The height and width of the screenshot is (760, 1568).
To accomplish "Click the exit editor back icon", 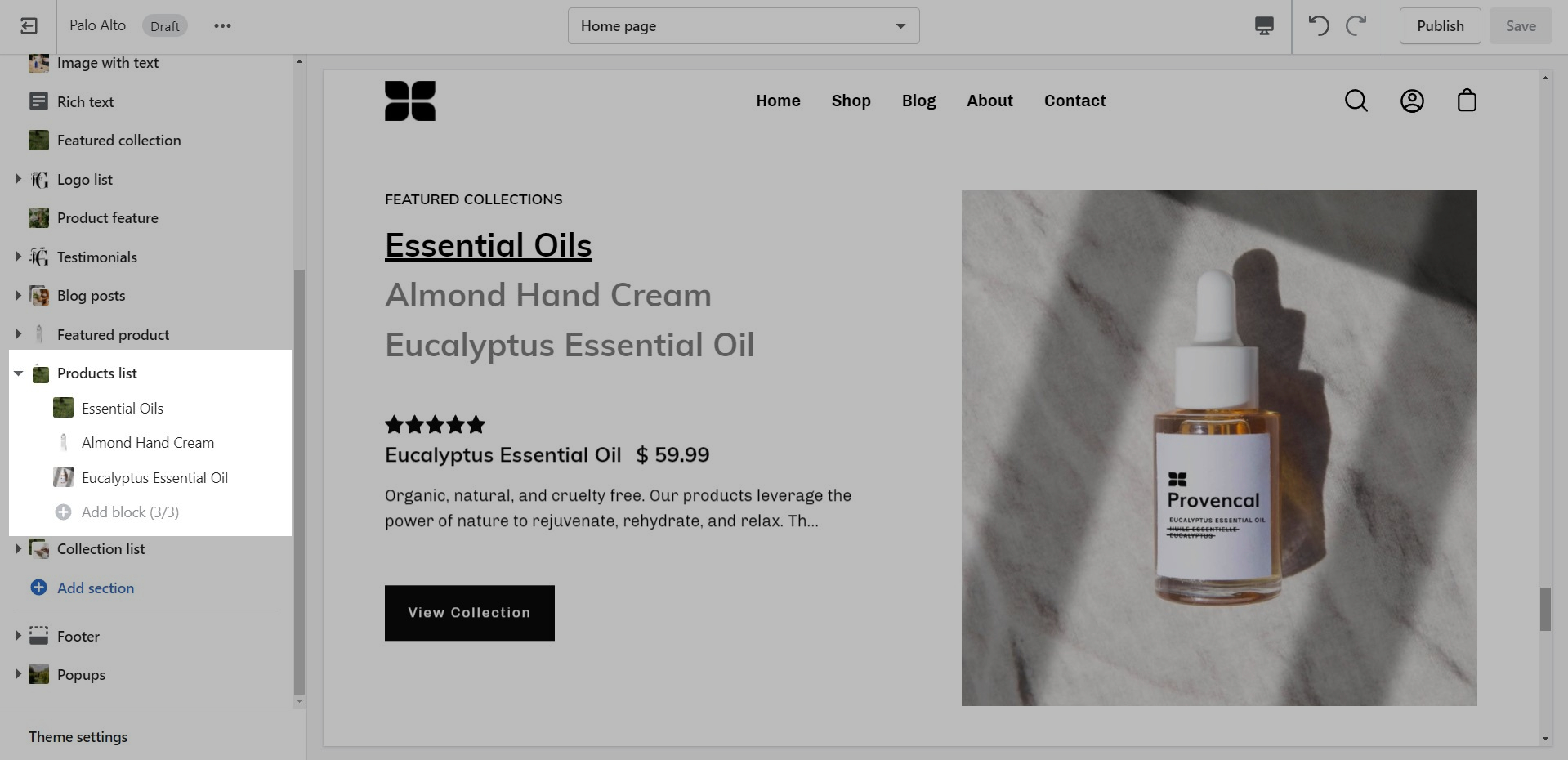I will [x=29, y=26].
